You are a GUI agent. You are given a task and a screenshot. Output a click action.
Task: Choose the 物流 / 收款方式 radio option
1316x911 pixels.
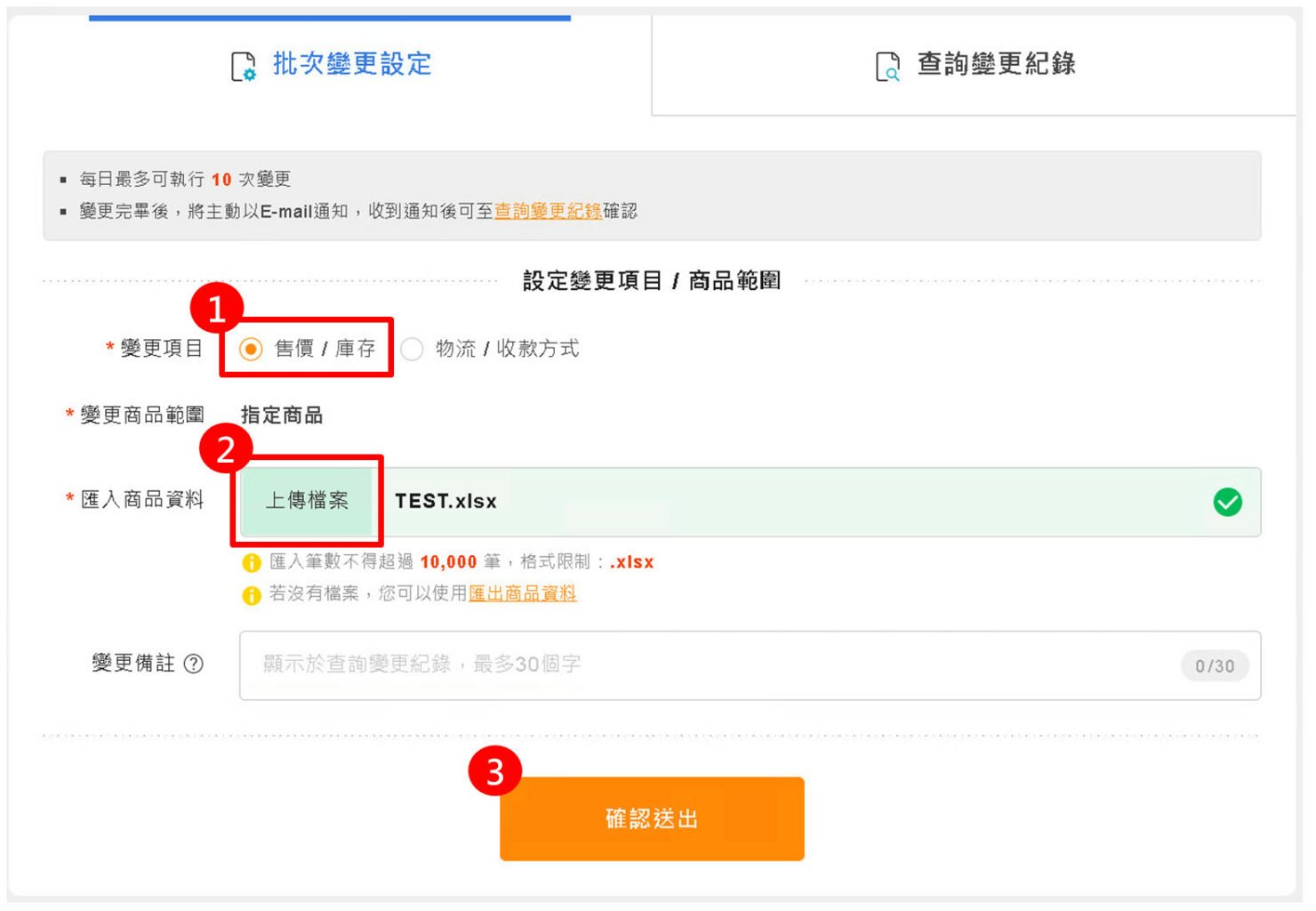click(412, 349)
